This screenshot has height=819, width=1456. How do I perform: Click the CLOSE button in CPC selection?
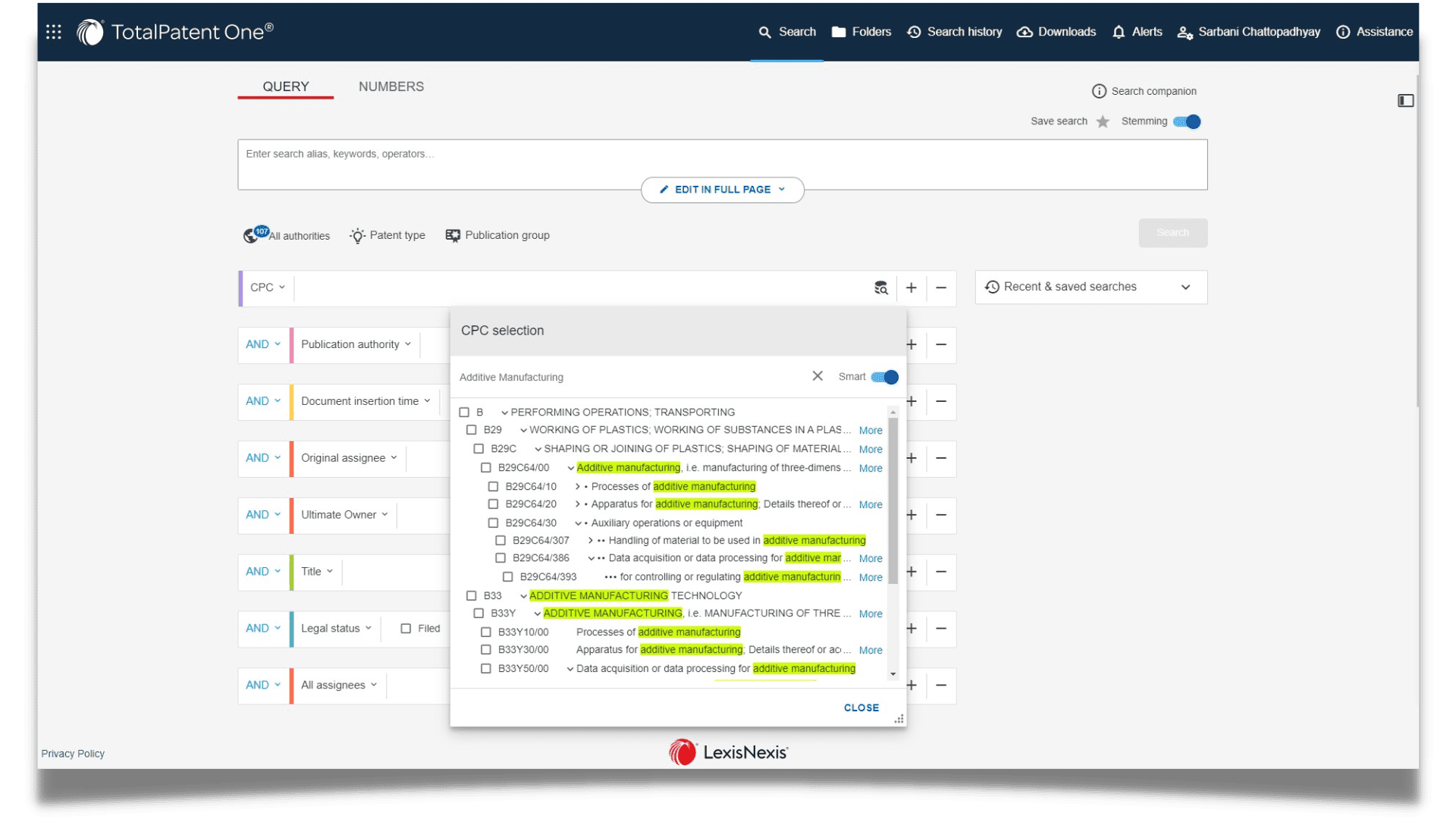pos(861,708)
